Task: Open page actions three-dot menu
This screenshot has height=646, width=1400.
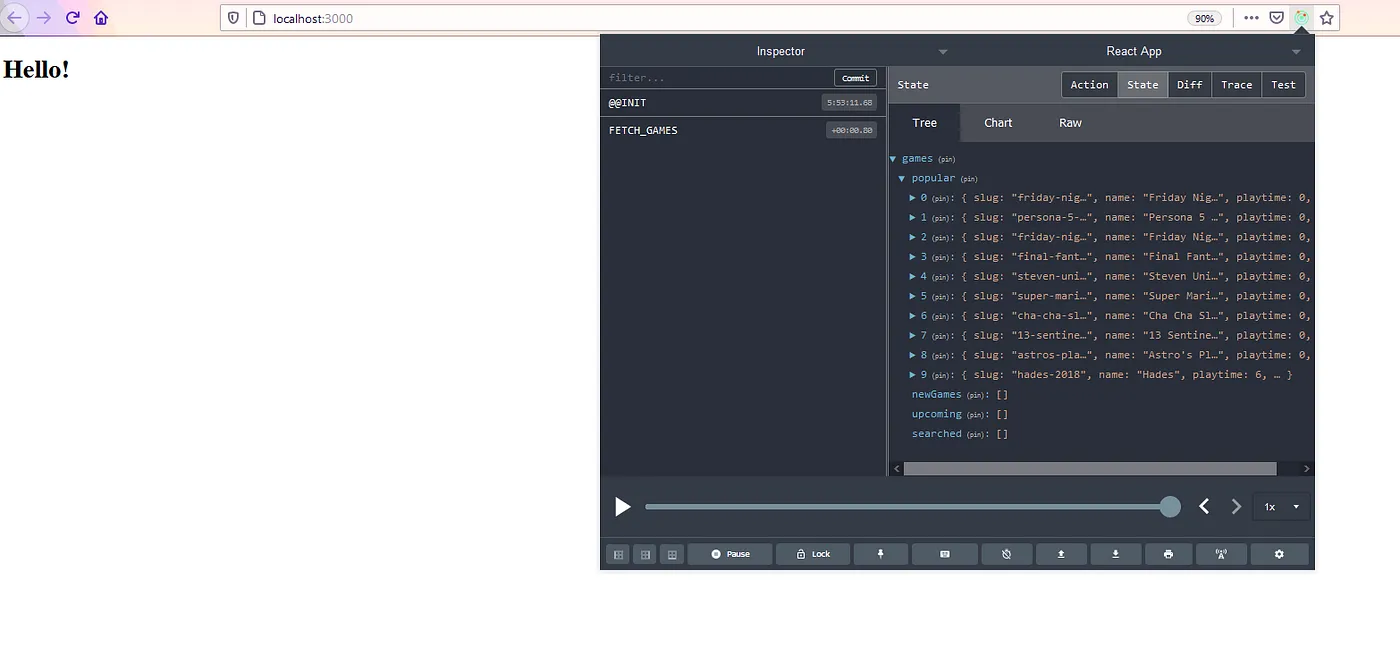Action: (1251, 18)
